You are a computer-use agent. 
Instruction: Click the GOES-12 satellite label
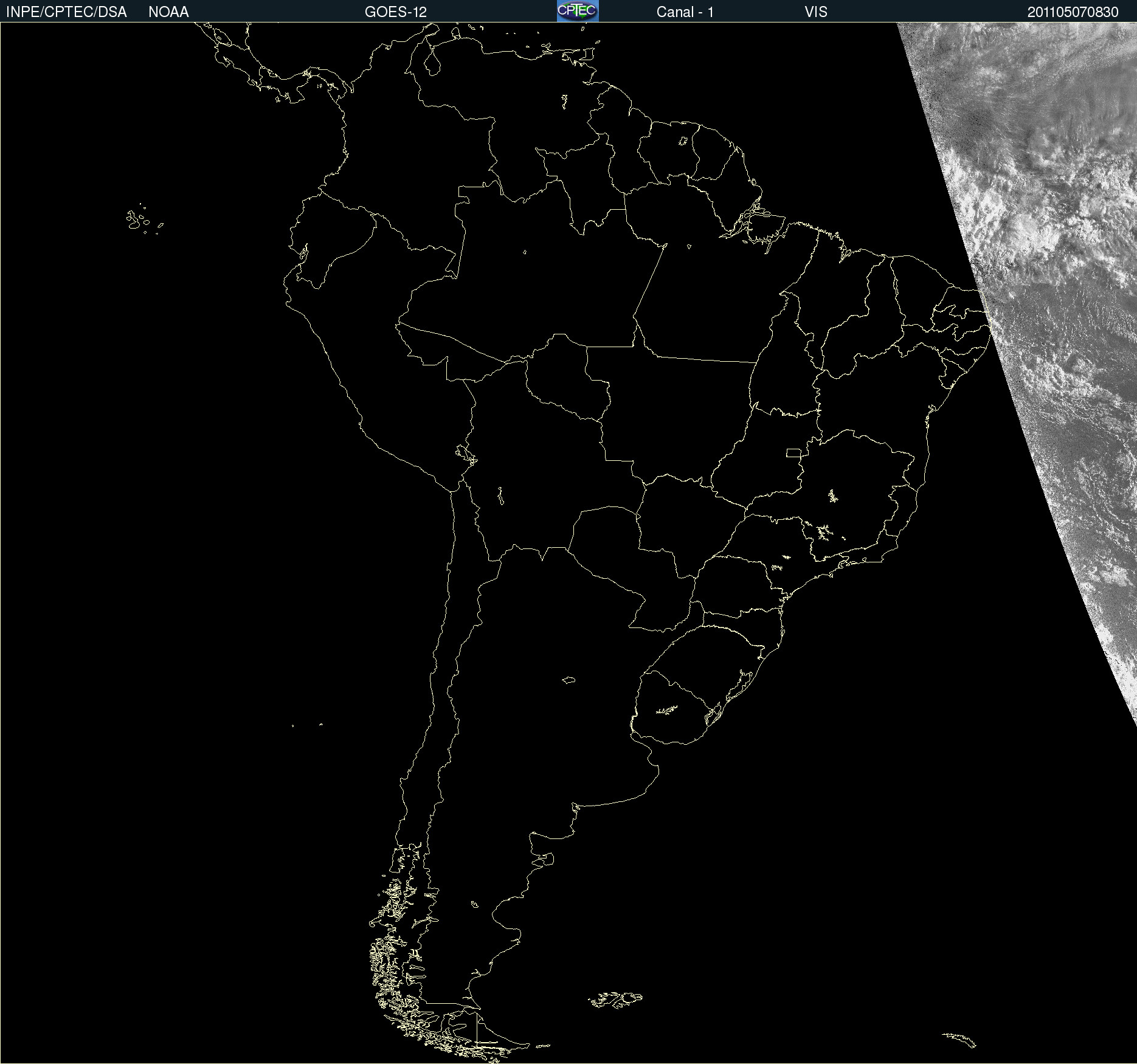[x=396, y=12]
